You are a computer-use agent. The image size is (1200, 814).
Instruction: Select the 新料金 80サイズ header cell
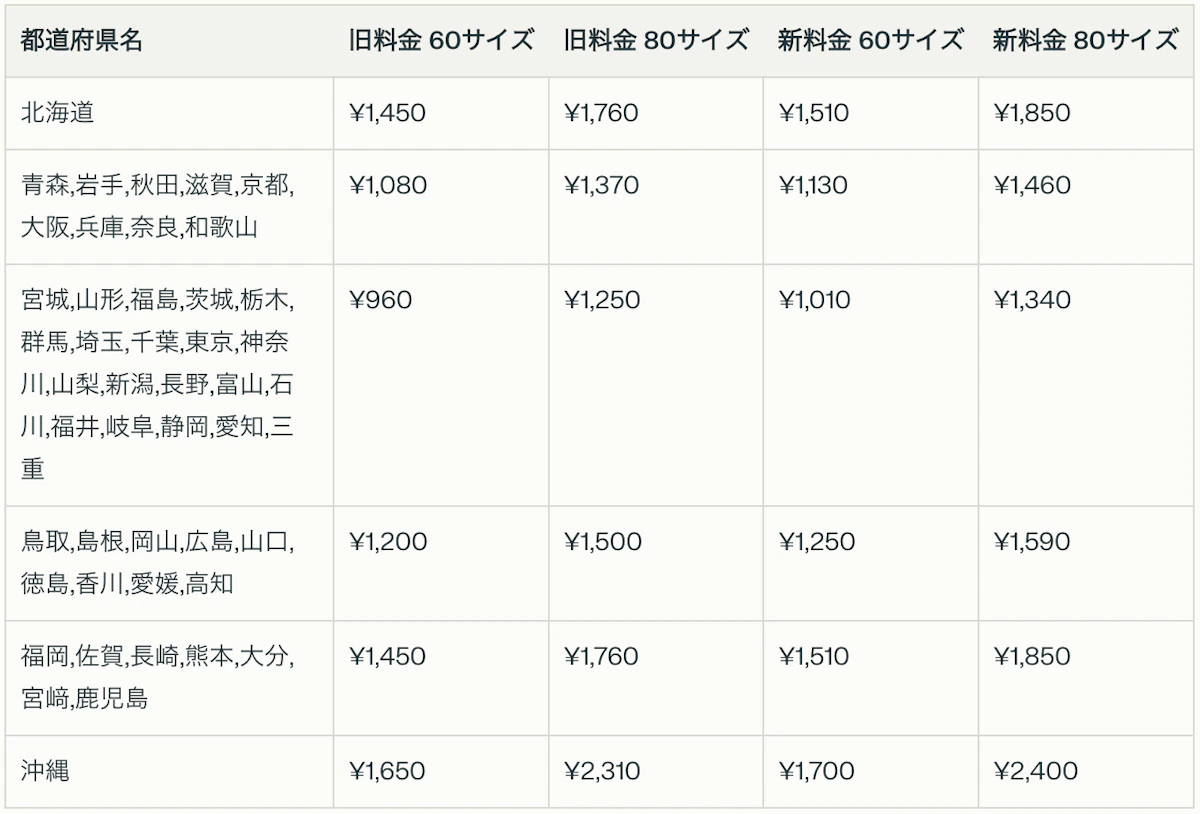click(x=1085, y=40)
